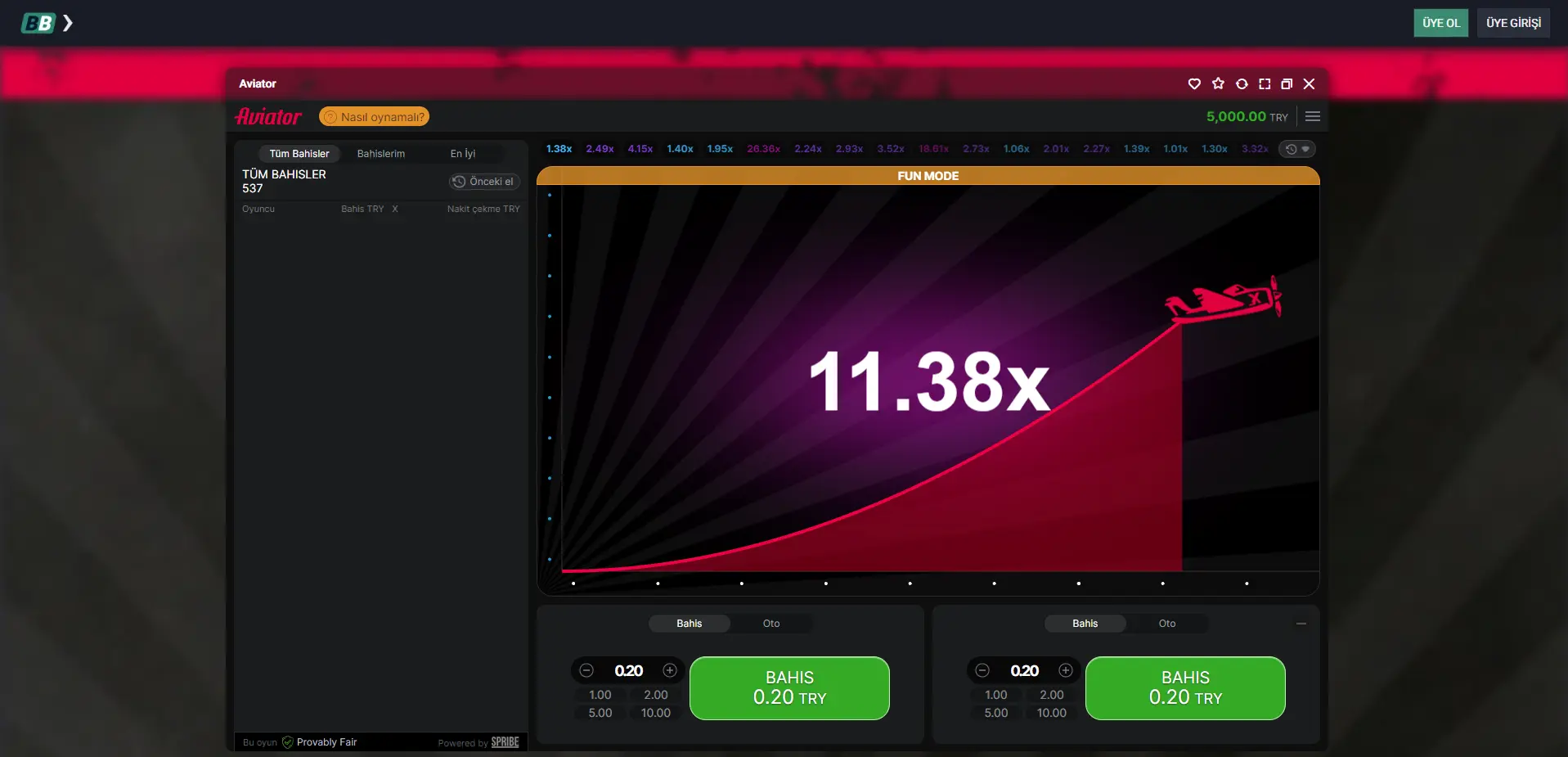This screenshot has width=1568, height=757.
Task: Choose 5.00 quick bet in right panel
Action: 996,713
